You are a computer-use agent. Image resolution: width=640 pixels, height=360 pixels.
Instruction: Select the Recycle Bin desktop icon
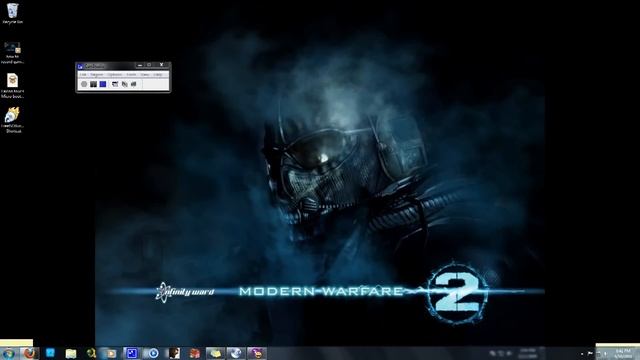coord(13,13)
